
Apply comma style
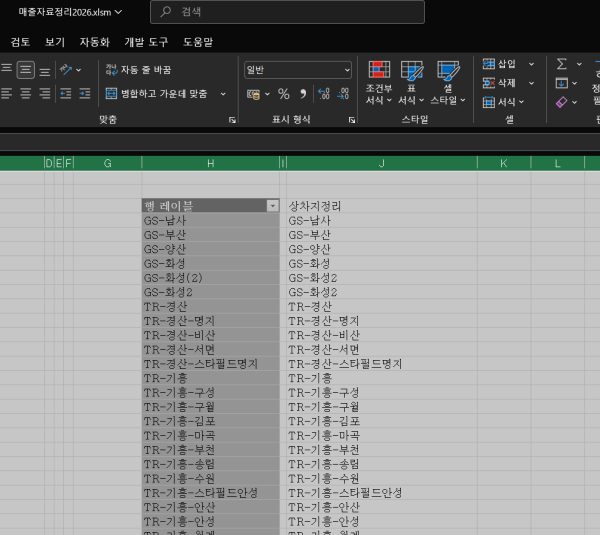(x=303, y=94)
